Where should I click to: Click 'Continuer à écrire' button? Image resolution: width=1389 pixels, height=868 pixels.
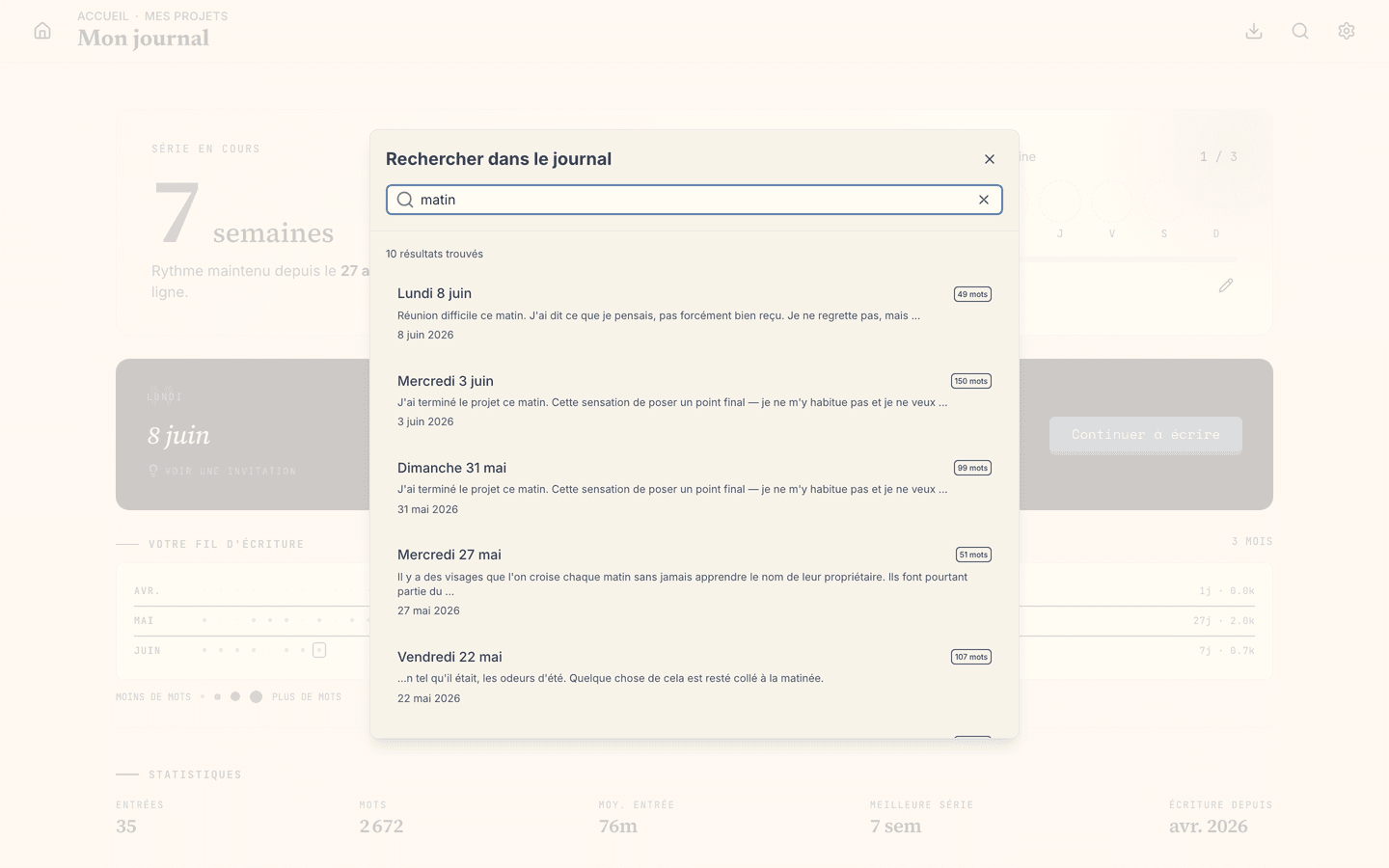pyautogui.click(x=1146, y=435)
